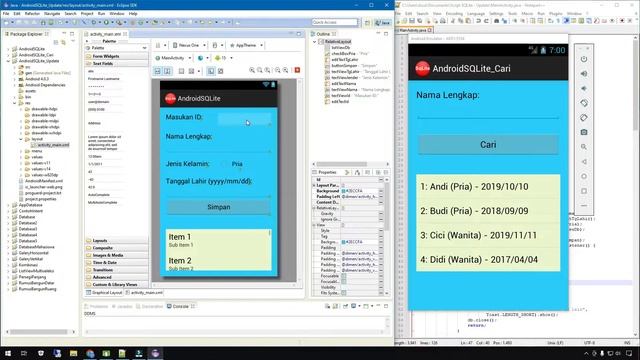The width and height of the screenshot is (640, 360).
Task: Click the emulator overview square icon
Action: (x=584, y=191)
